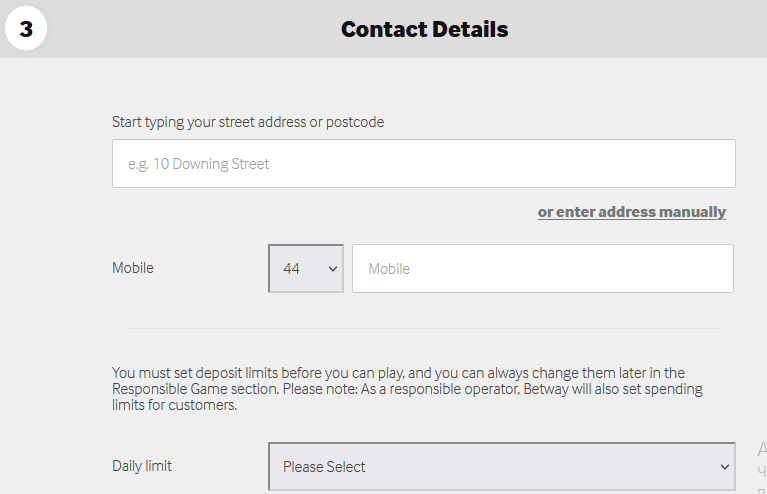
Task: Open the 44 country code dropdown
Action: click(x=305, y=269)
